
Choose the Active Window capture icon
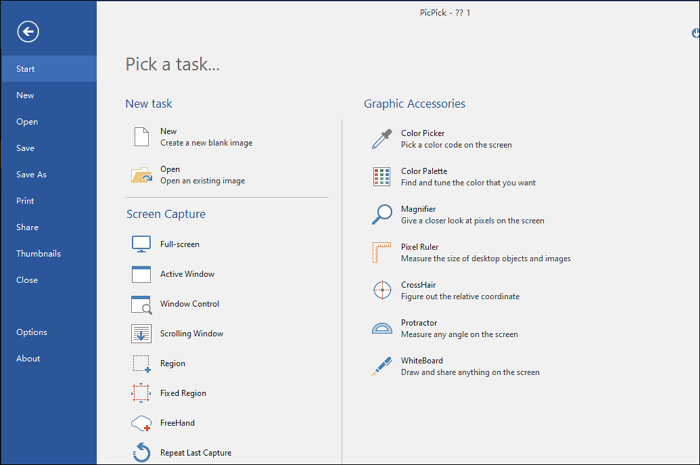point(141,274)
